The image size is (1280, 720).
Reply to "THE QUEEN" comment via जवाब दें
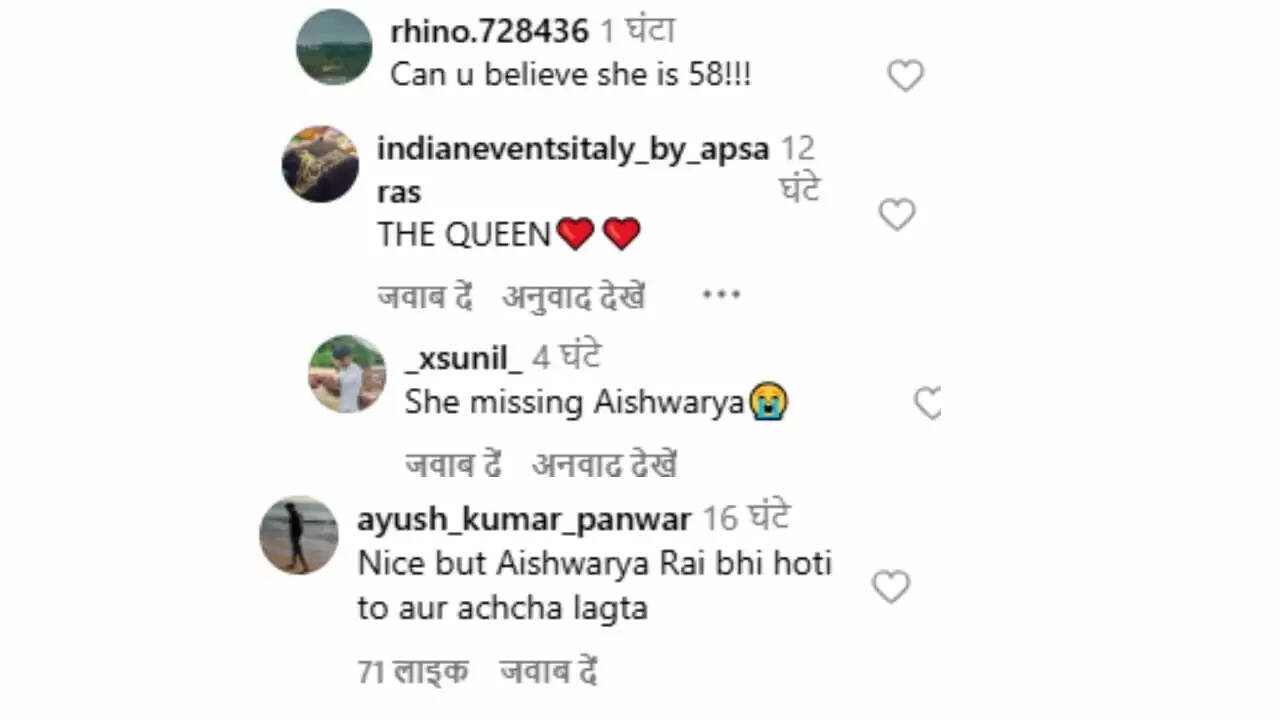pos(425,297)
